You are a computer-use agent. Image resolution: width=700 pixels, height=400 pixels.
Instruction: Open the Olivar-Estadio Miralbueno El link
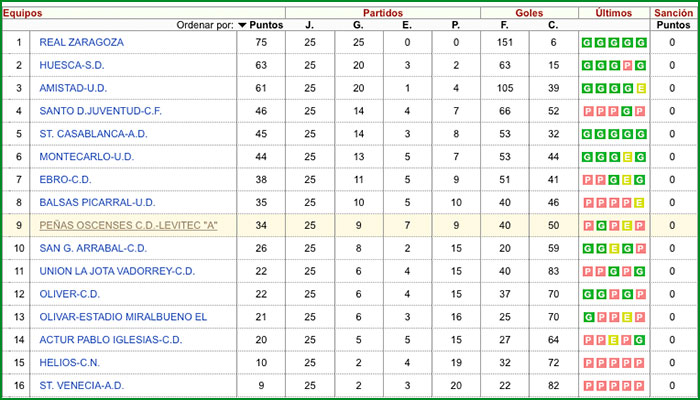tap(123, 317)
